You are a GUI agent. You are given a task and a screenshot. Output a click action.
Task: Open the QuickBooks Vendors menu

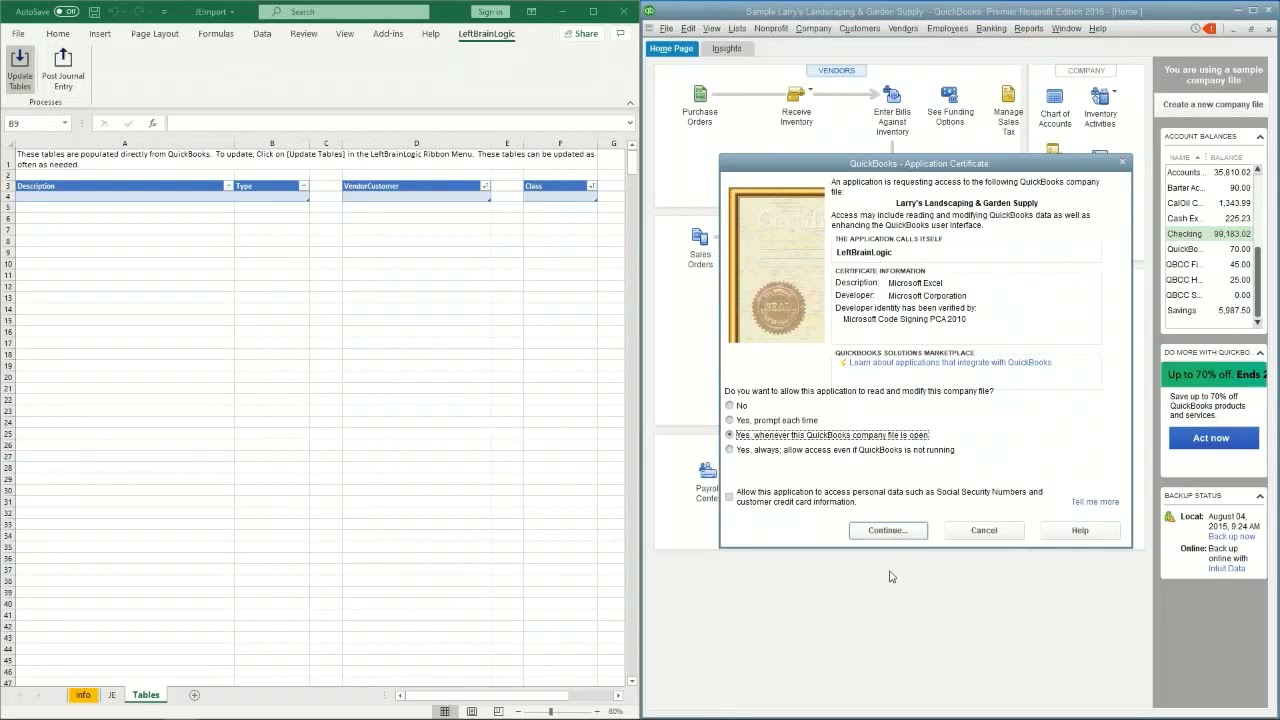click(x=903, y=28)
